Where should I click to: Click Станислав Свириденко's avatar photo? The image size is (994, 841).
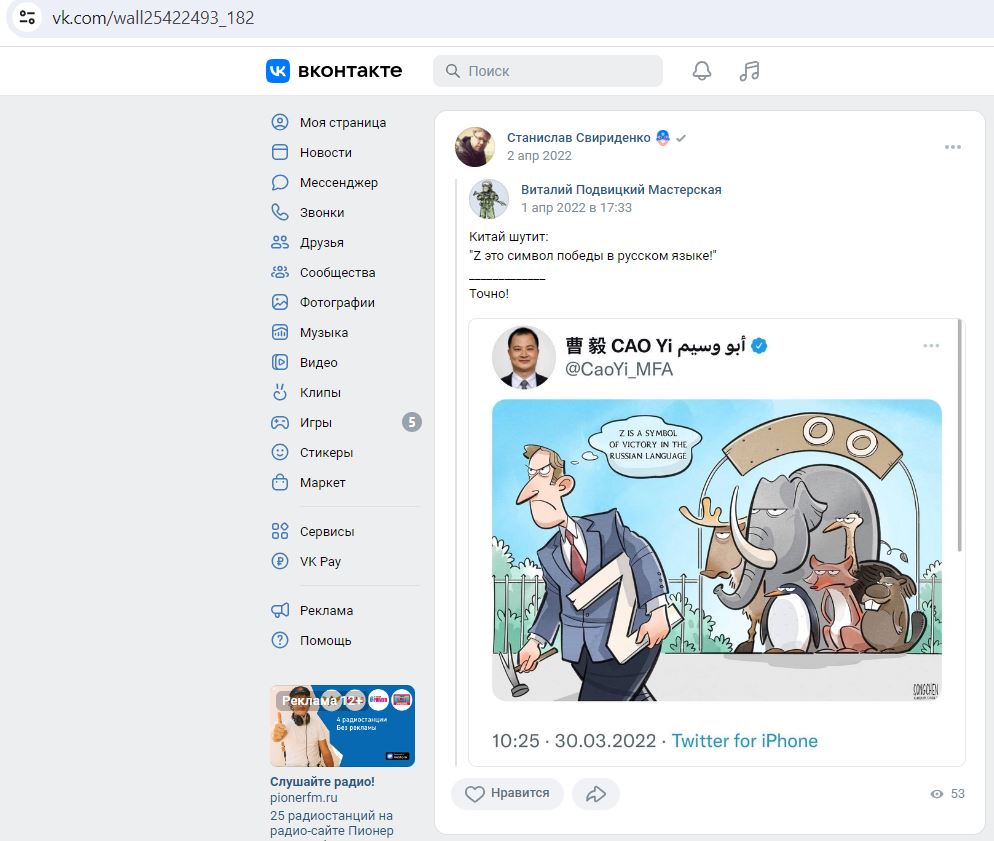pos(475,146)
